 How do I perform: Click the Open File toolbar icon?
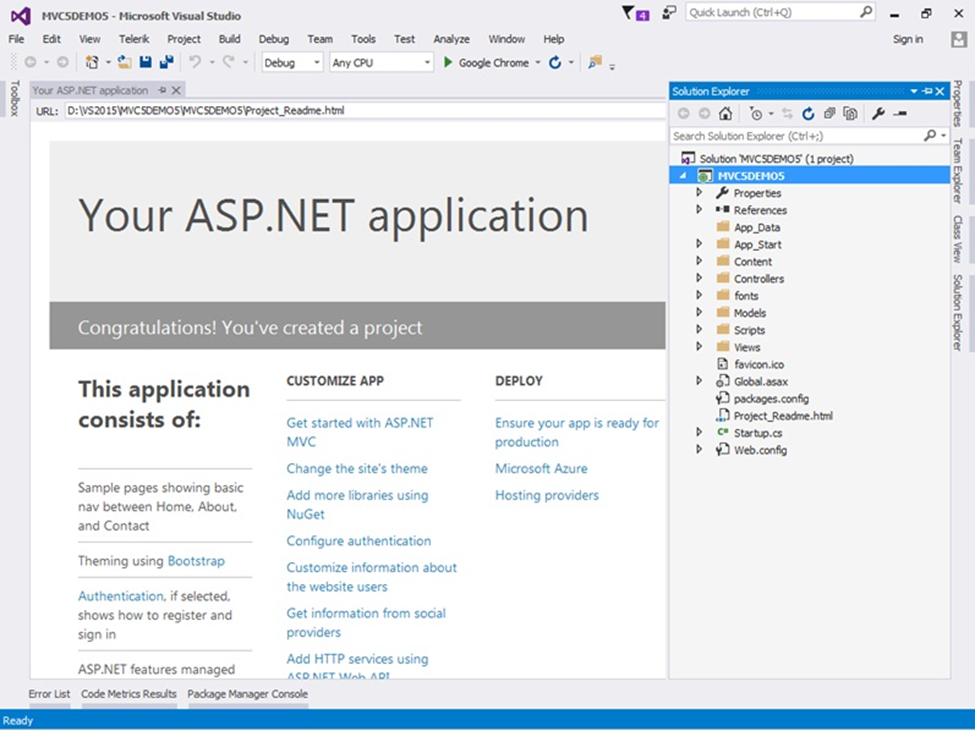[x=125, y=62]
